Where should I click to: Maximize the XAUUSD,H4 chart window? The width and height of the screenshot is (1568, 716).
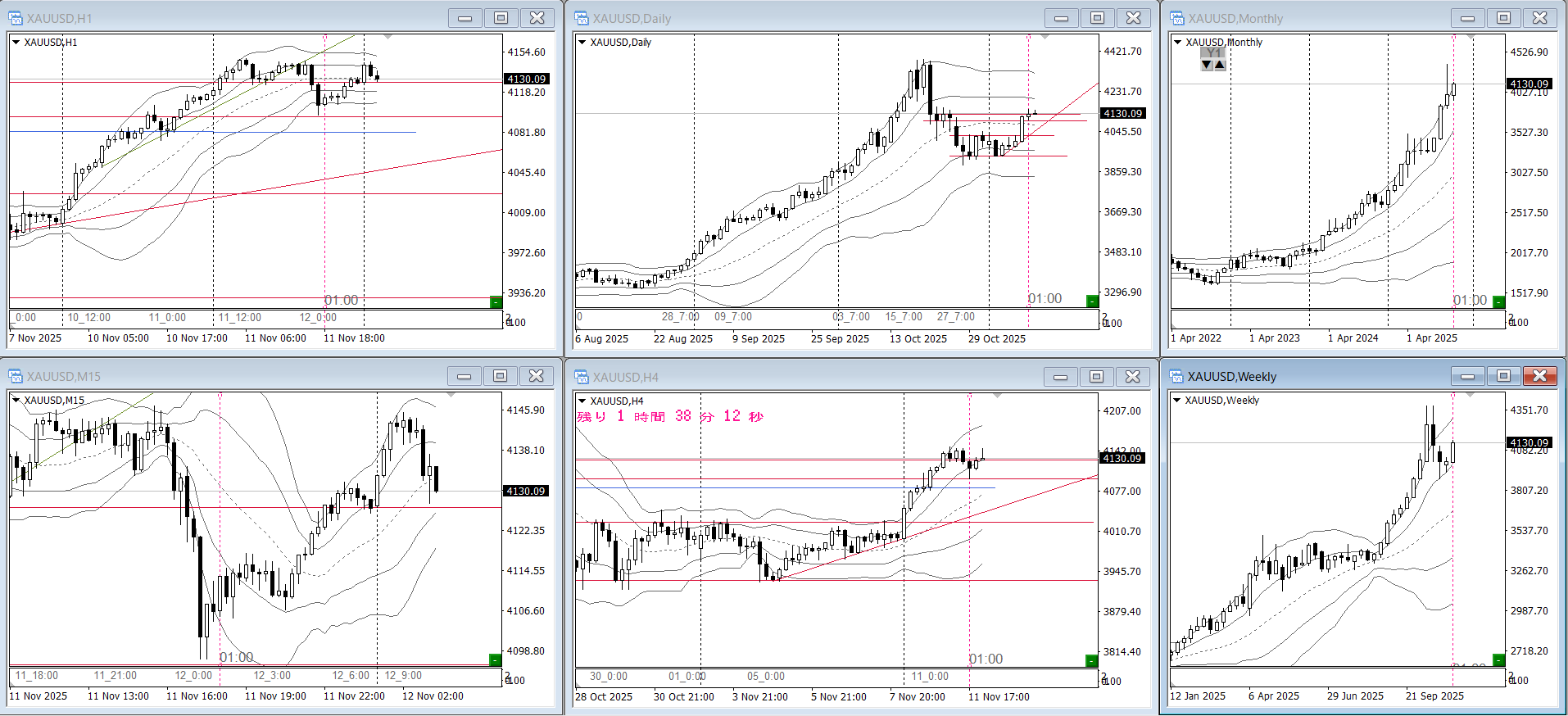click(1096, 377)
